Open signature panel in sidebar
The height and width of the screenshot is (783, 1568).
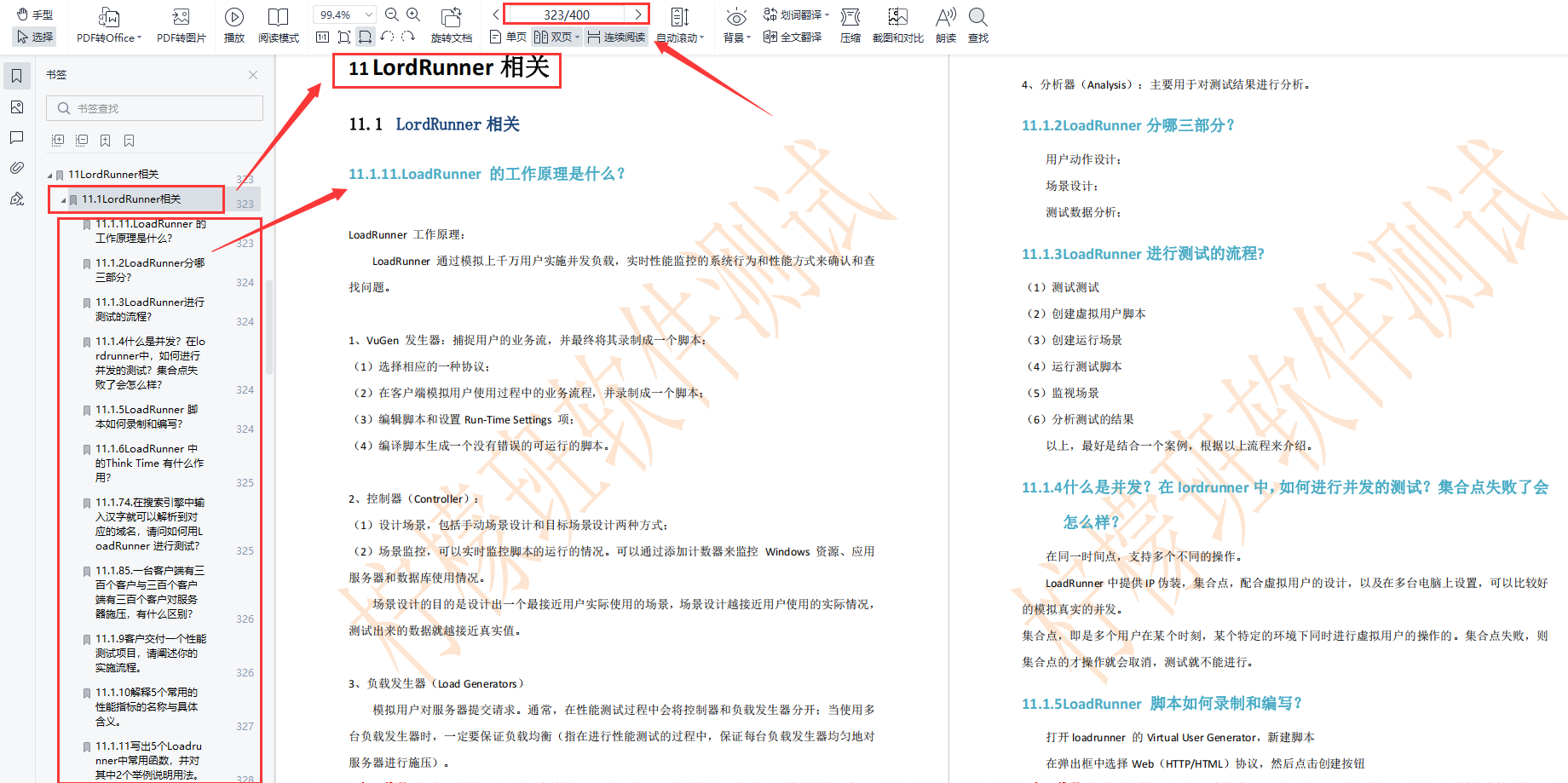click(16, 199)
